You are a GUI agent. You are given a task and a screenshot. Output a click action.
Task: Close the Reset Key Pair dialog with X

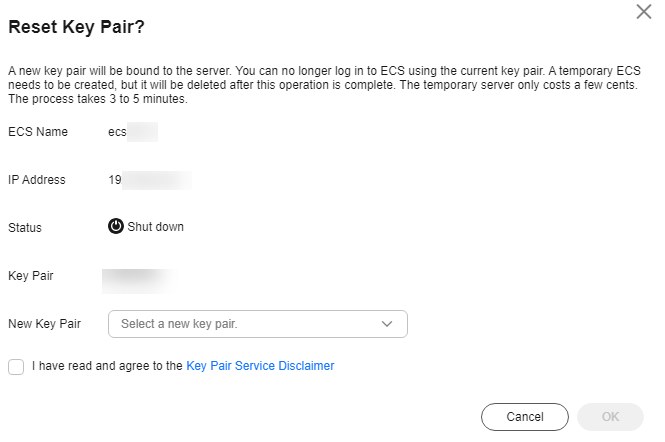[643, 11]
